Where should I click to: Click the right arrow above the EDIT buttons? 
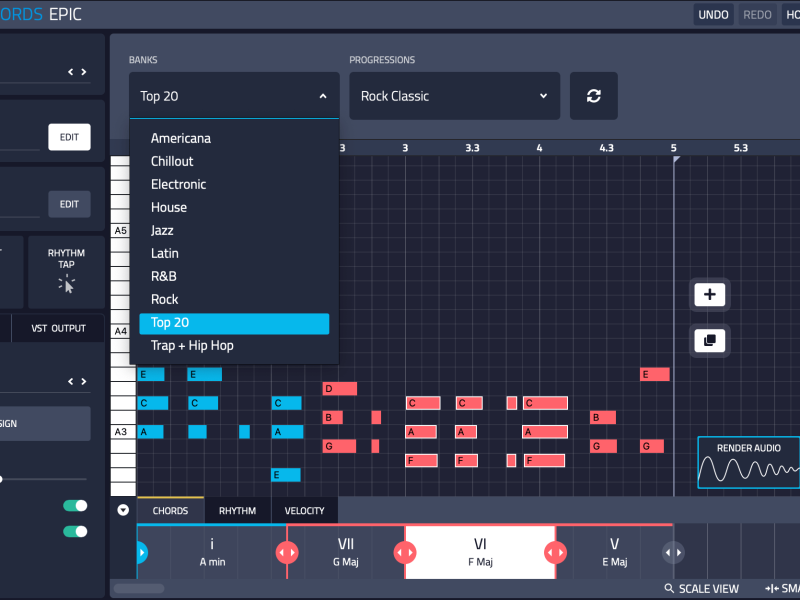click(84, 72)
